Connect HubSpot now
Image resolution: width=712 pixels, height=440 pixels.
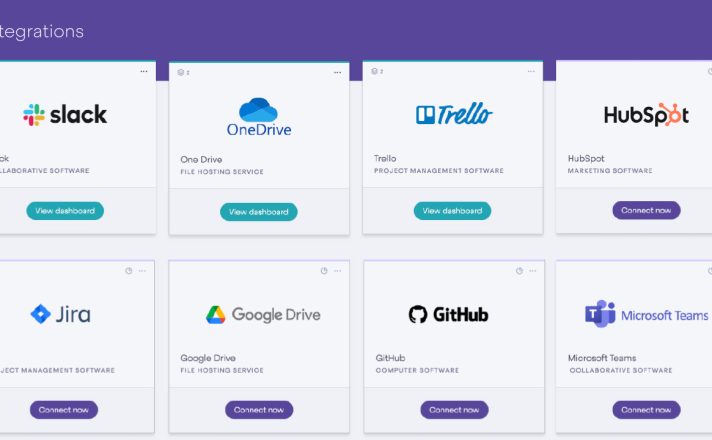(x=646, y=210)
